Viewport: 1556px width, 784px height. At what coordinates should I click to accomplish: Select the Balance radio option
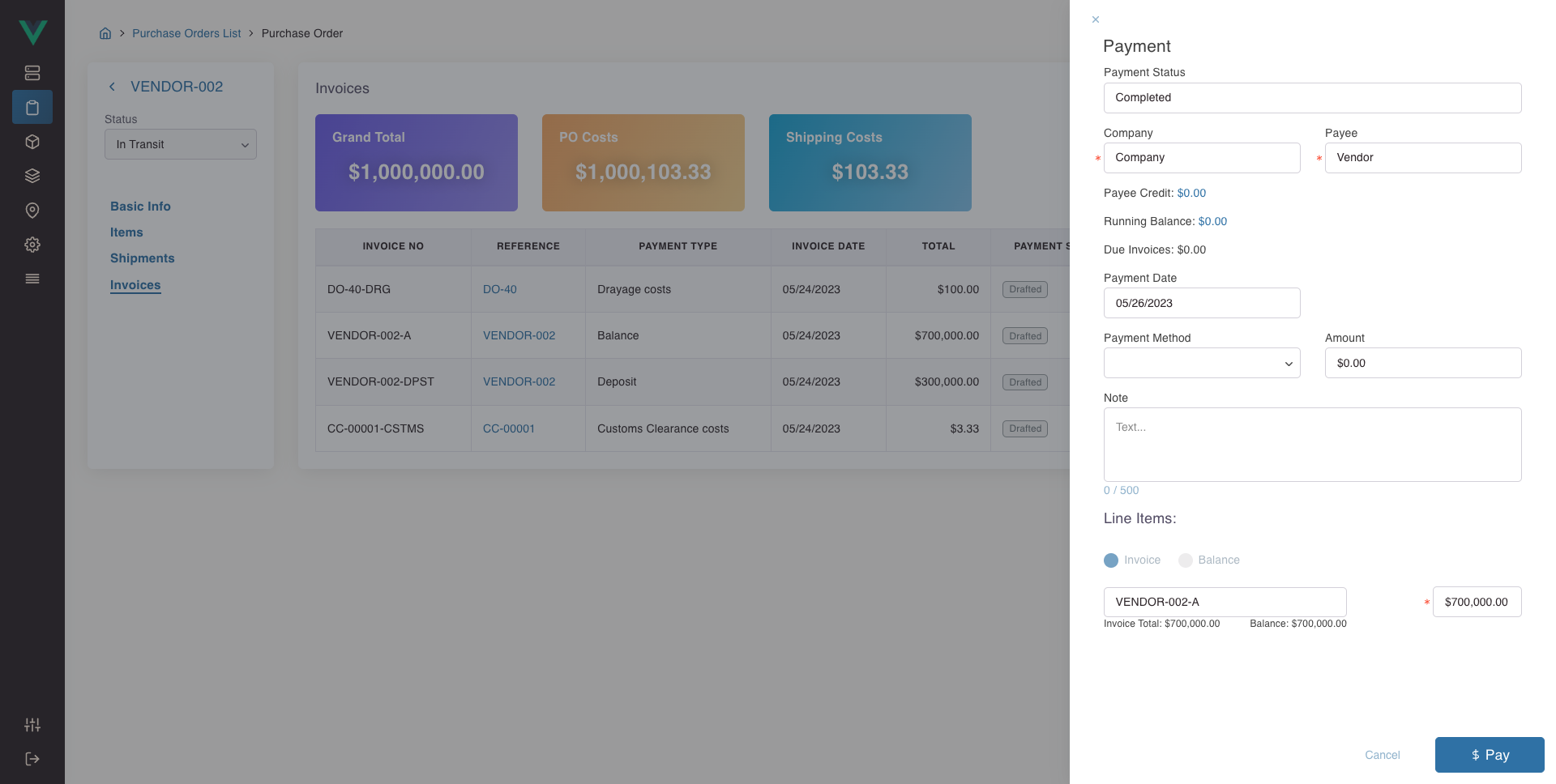coord(1186,560)
